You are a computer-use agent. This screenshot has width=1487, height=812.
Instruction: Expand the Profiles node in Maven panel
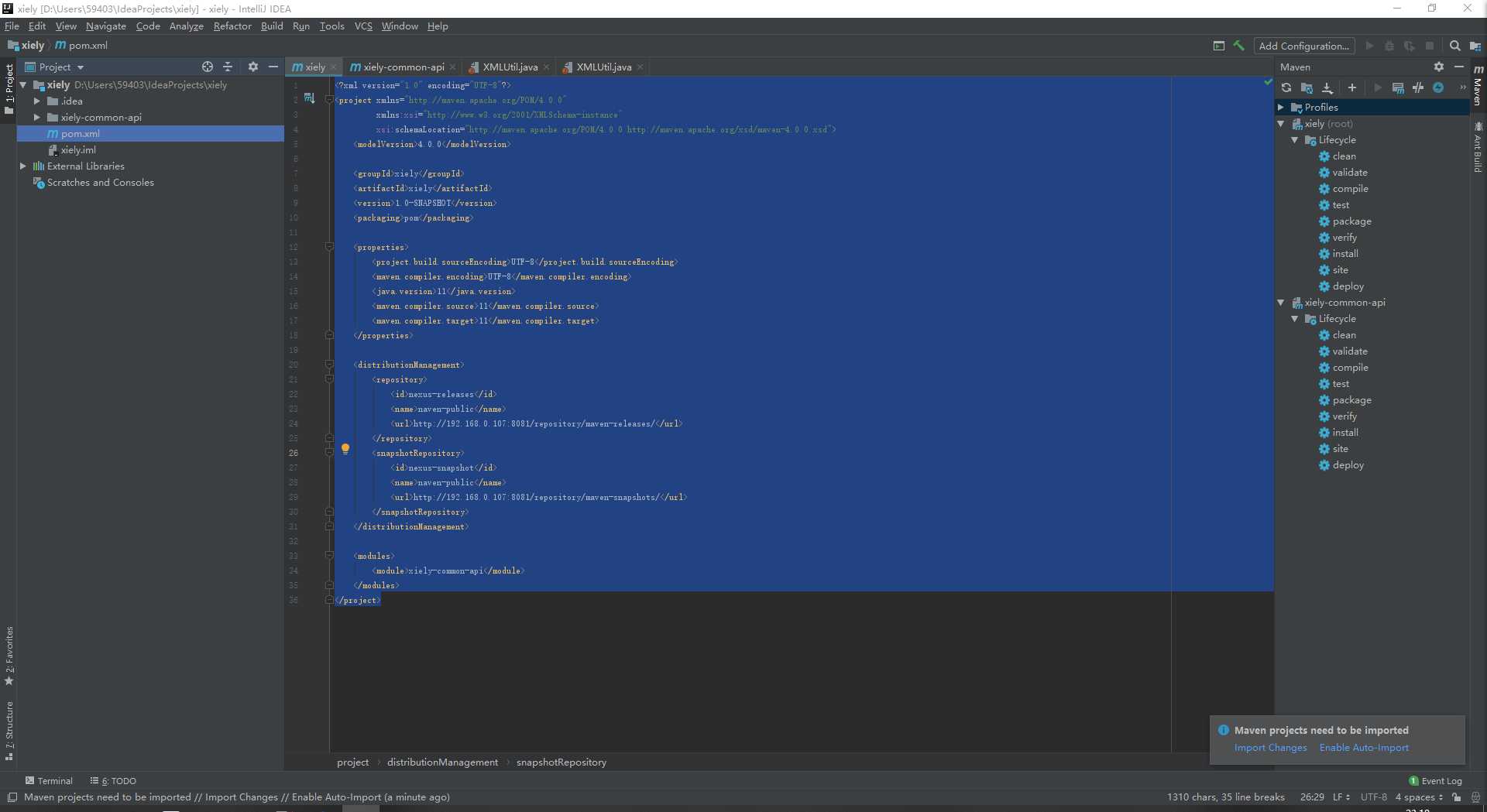click(x=1281, y=107)
